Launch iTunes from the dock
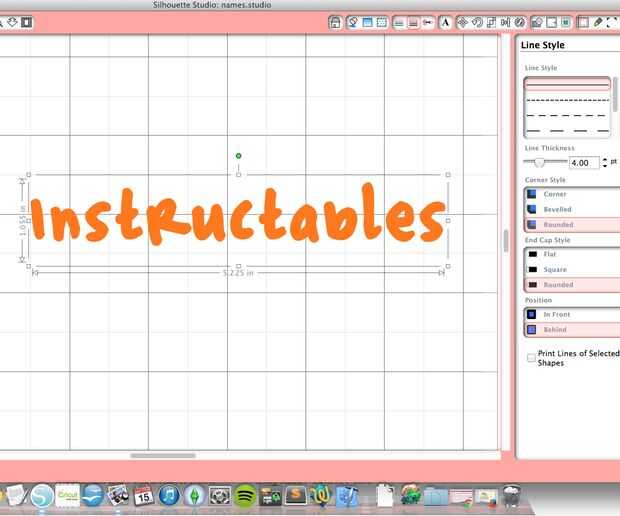The image size is (620, 516). [x=169, y=495]
